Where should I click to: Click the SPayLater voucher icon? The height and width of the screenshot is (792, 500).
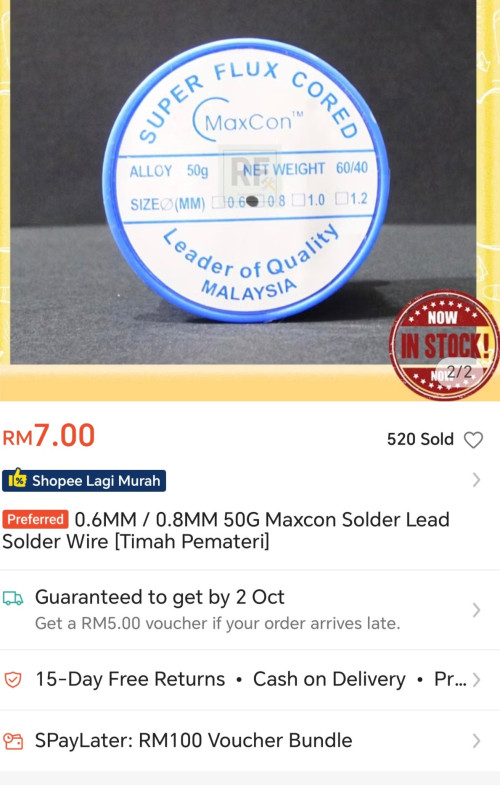13,741
